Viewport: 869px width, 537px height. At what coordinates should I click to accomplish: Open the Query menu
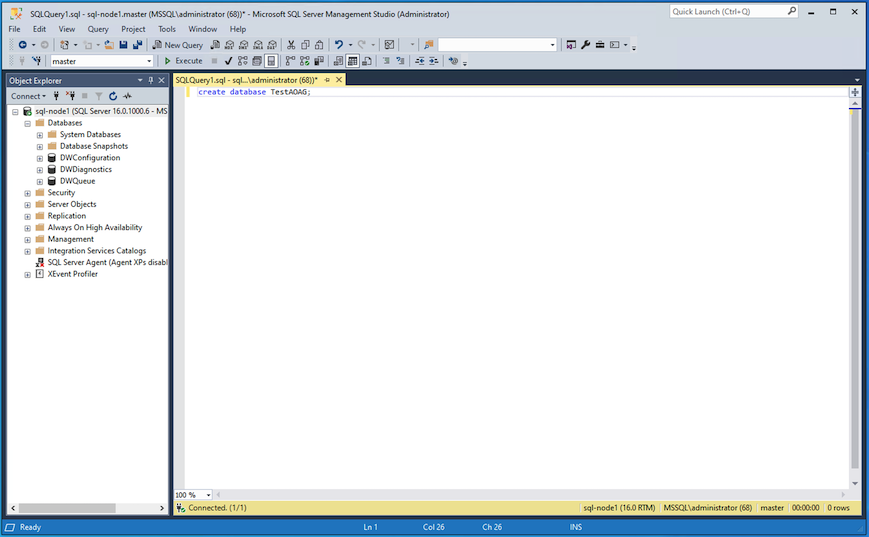pyautogui.click(x=98, y=29)
